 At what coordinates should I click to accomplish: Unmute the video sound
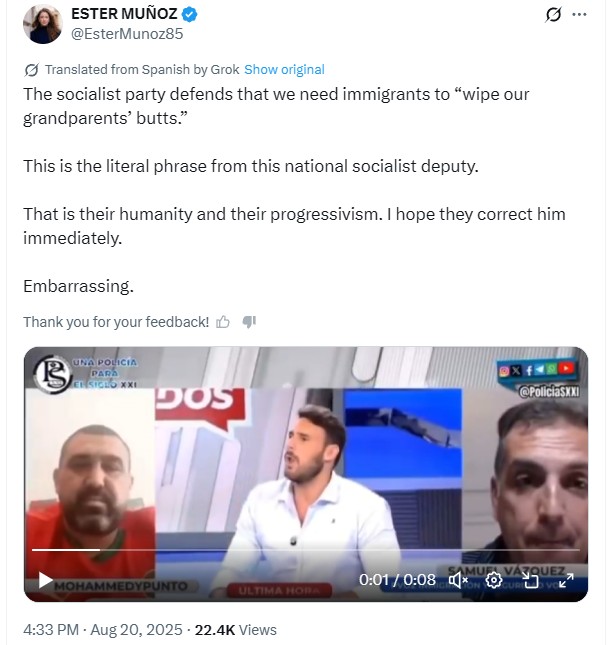click(x=458, y=580)
